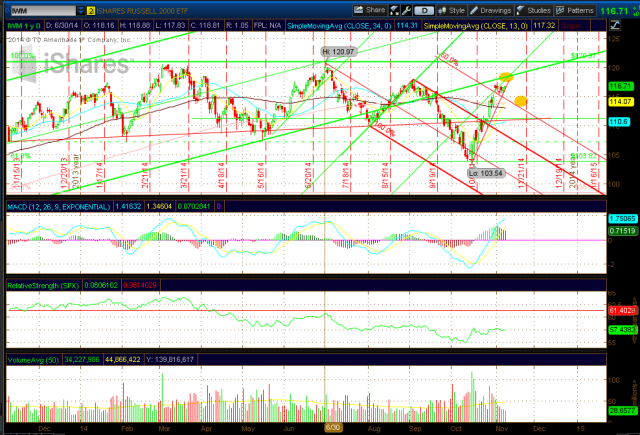Open the Studies menu
This screenshot has height=435, width=640.
tap(534, 10)
